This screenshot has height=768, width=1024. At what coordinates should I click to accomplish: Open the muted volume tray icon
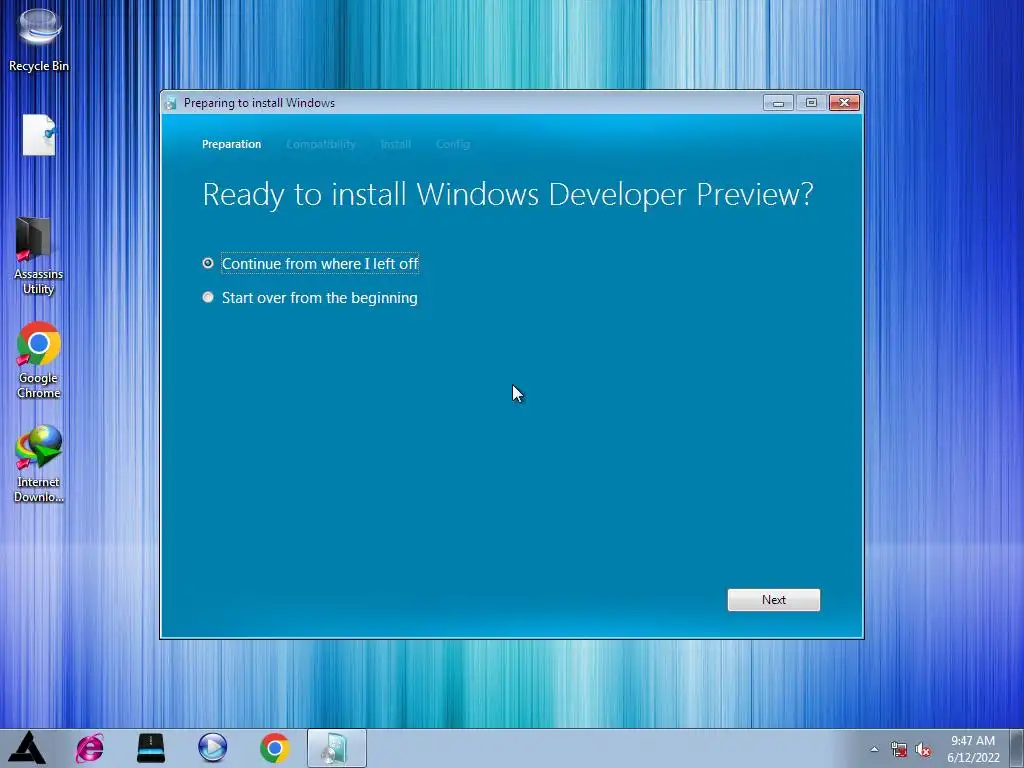[x=923, y=749]
